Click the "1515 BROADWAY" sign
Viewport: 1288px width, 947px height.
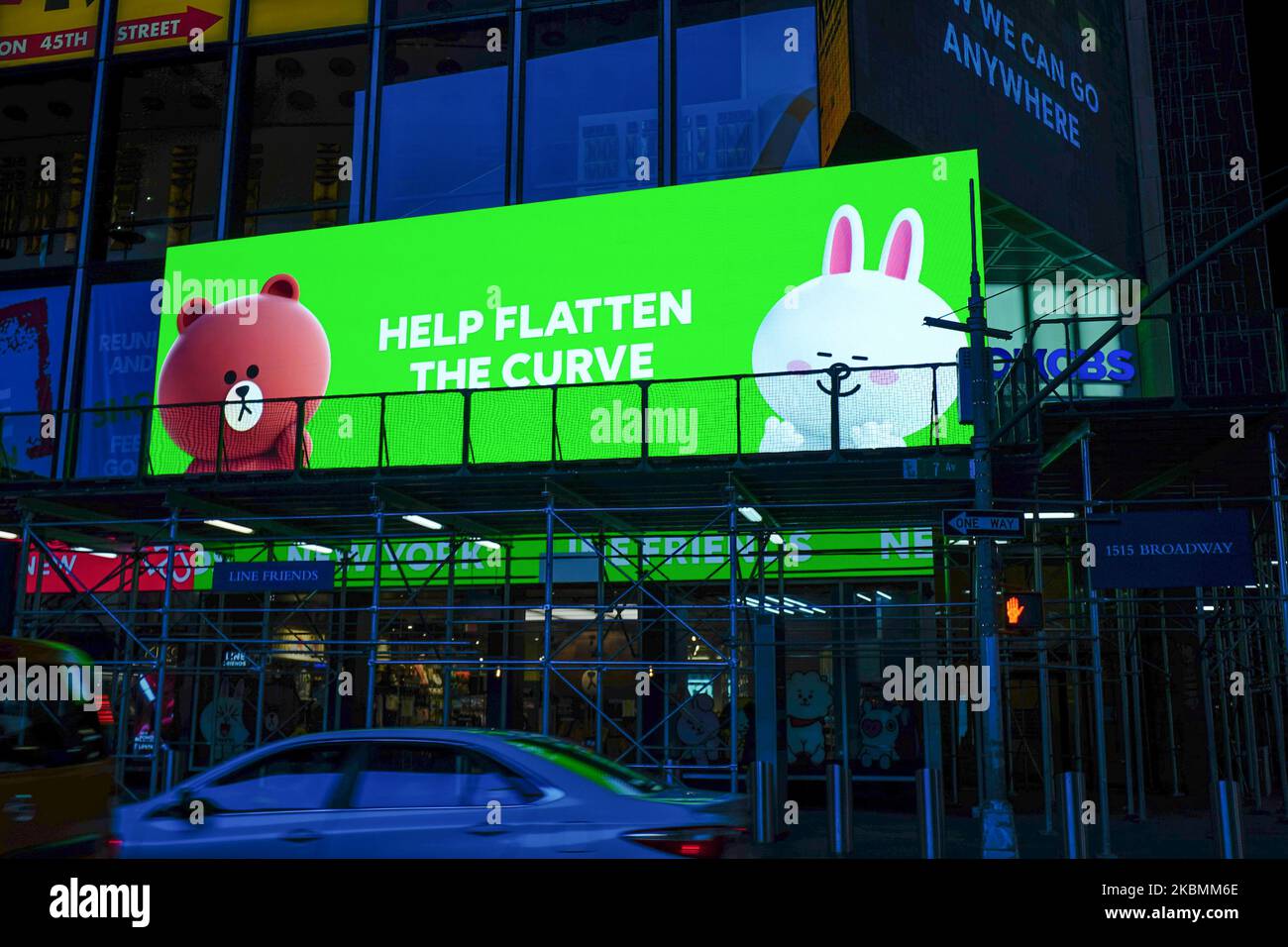[1171, 549]
